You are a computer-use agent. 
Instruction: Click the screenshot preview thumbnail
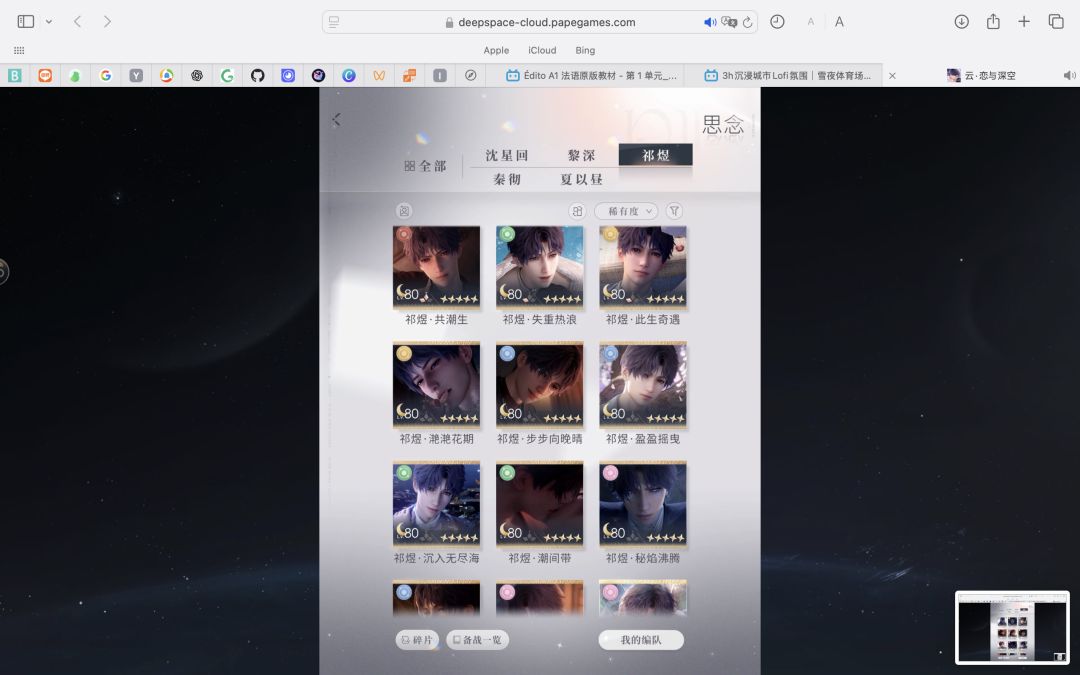click(1012, 627)
